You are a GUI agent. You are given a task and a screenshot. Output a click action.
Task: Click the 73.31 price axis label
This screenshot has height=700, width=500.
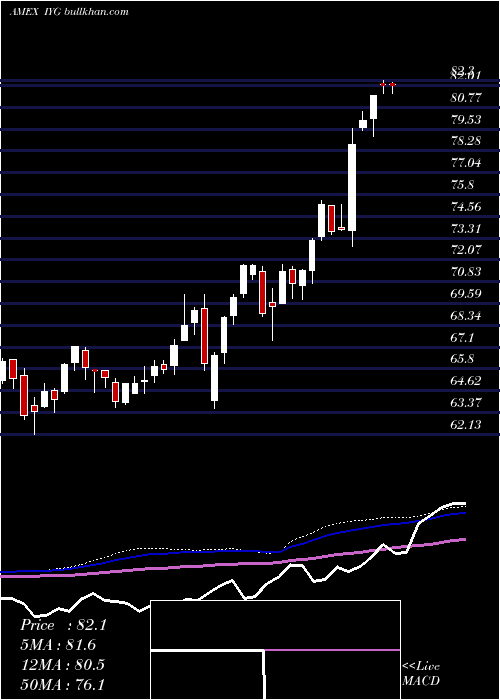(x=466, y=229)
